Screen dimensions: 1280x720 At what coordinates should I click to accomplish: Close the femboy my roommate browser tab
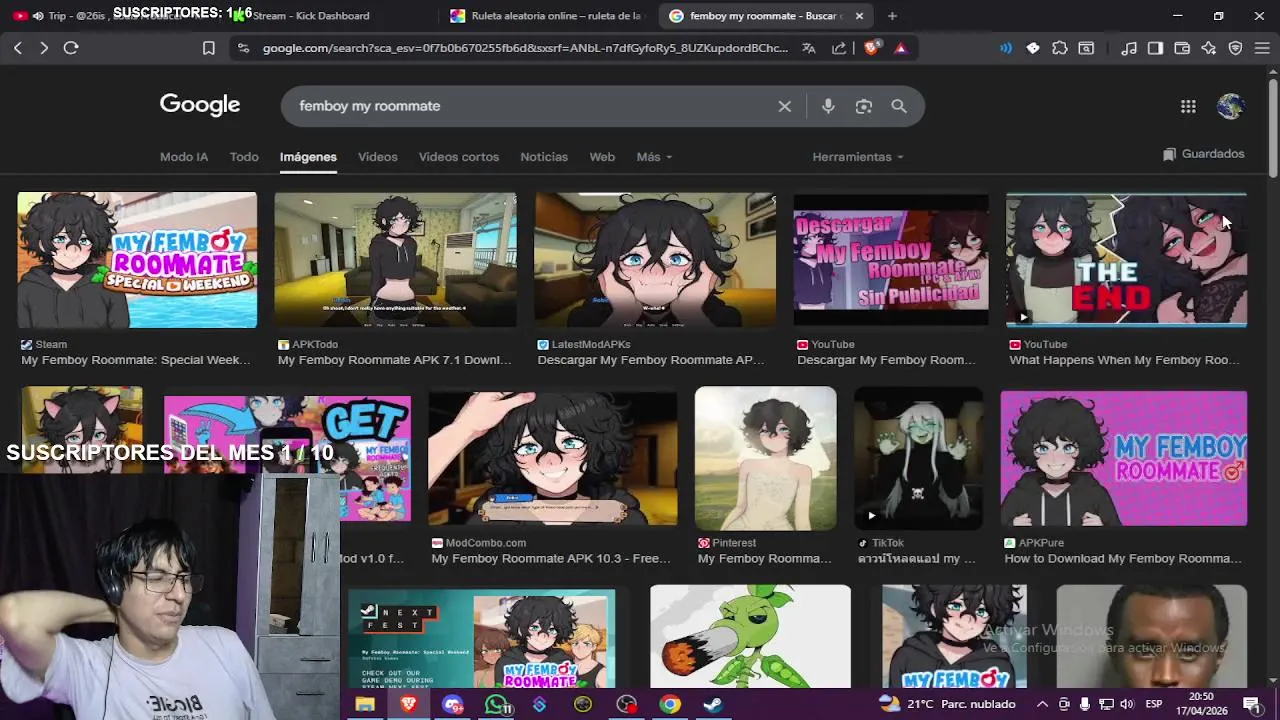click(859, 16)
